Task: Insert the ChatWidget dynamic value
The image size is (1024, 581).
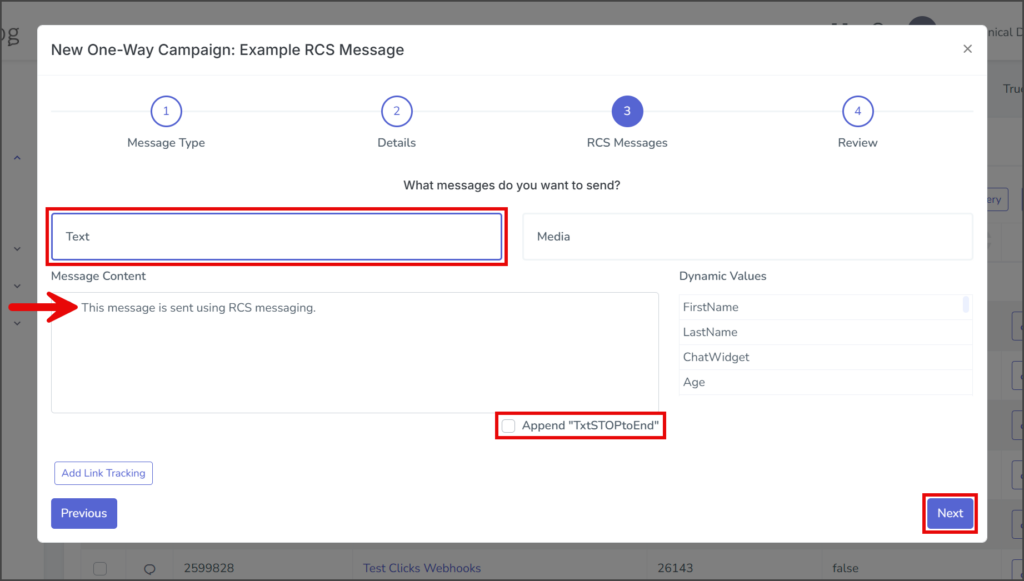Action: 825,357
